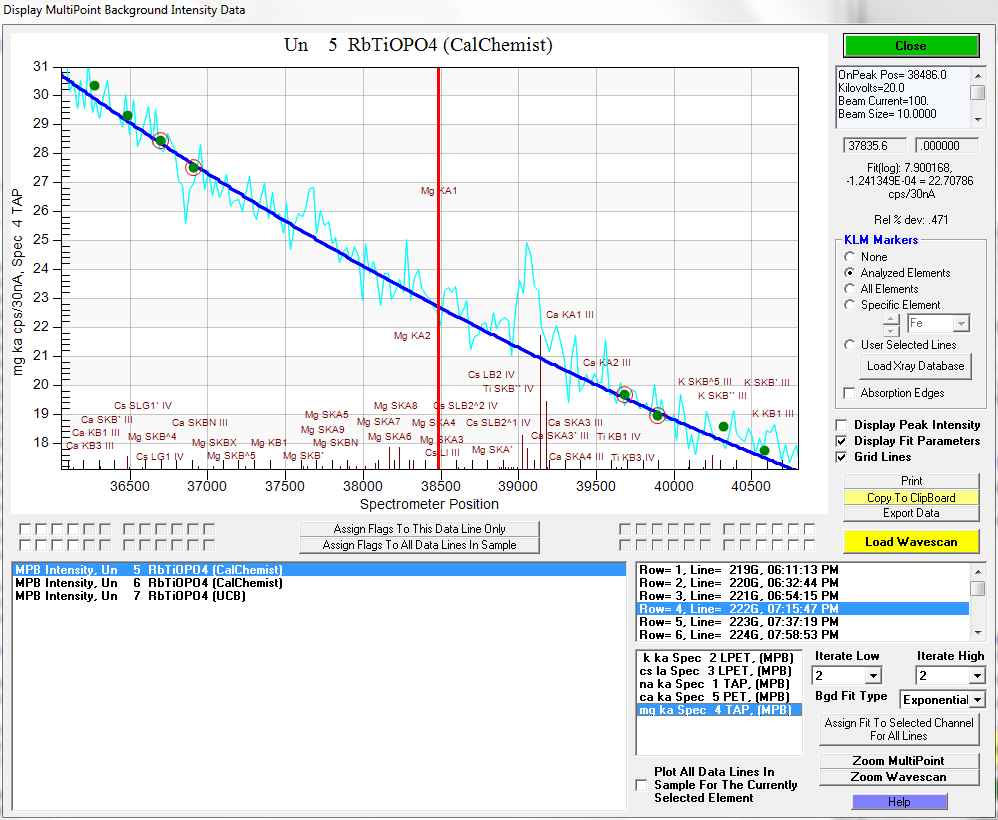Enable the Absorption Edges checkbox
998x820 pixels.
(851, 393)
